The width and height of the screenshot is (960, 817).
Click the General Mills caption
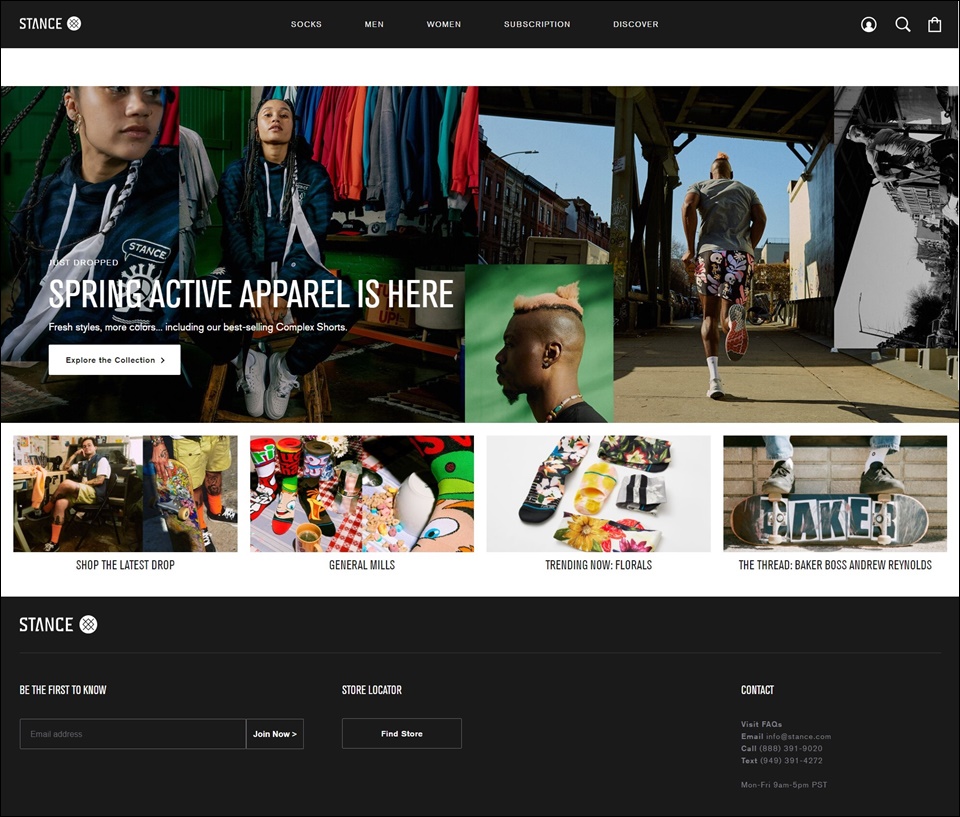[x=362, y=565]
